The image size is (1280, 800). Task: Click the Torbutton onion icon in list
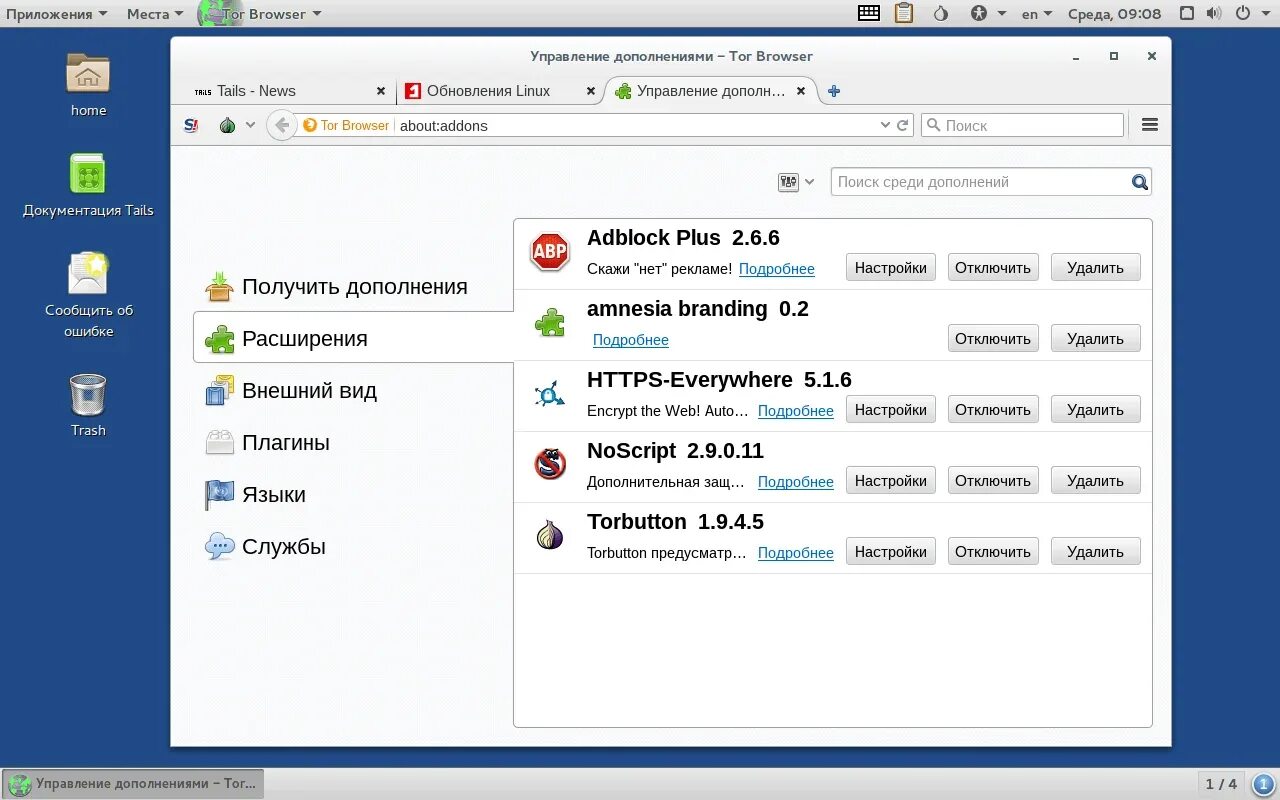[x=550, y=535]
